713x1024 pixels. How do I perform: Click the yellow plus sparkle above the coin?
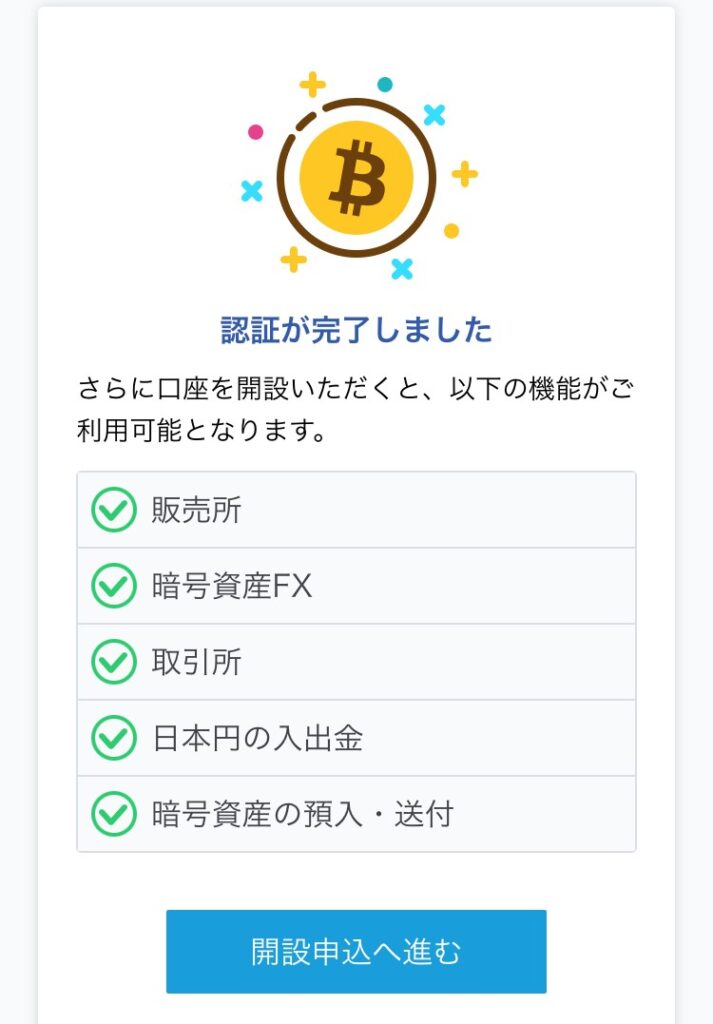tap(313, 84)
